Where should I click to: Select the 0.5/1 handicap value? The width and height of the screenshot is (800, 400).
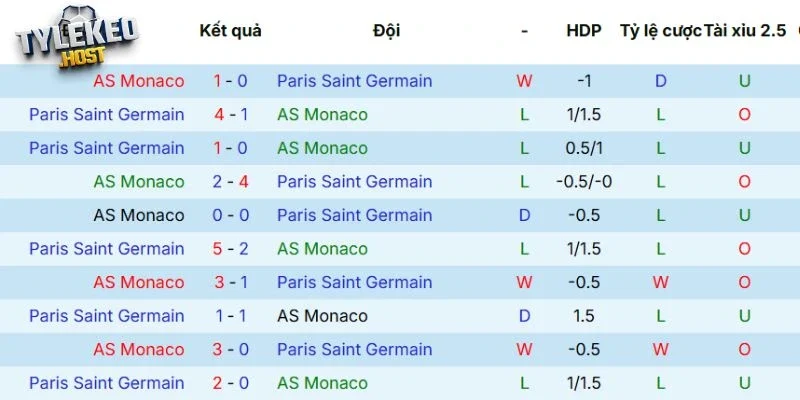[584, 148]
